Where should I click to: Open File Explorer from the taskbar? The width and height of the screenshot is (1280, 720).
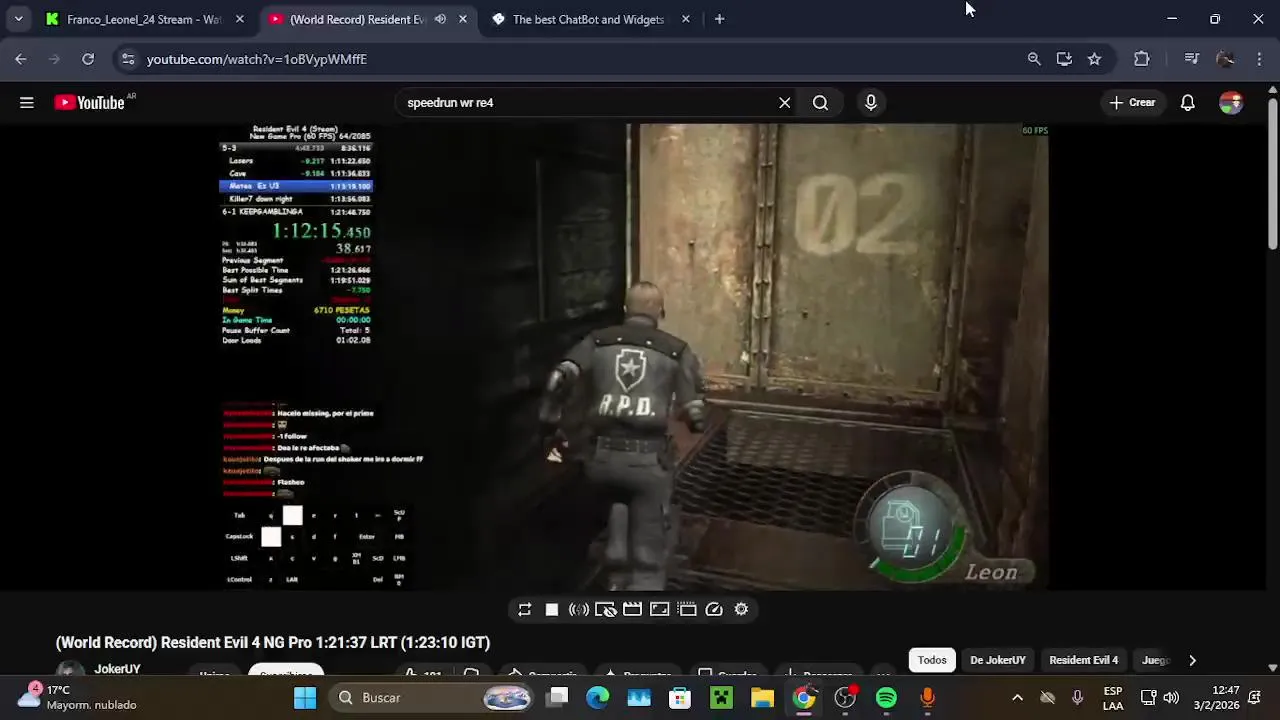tap(762, 698)
